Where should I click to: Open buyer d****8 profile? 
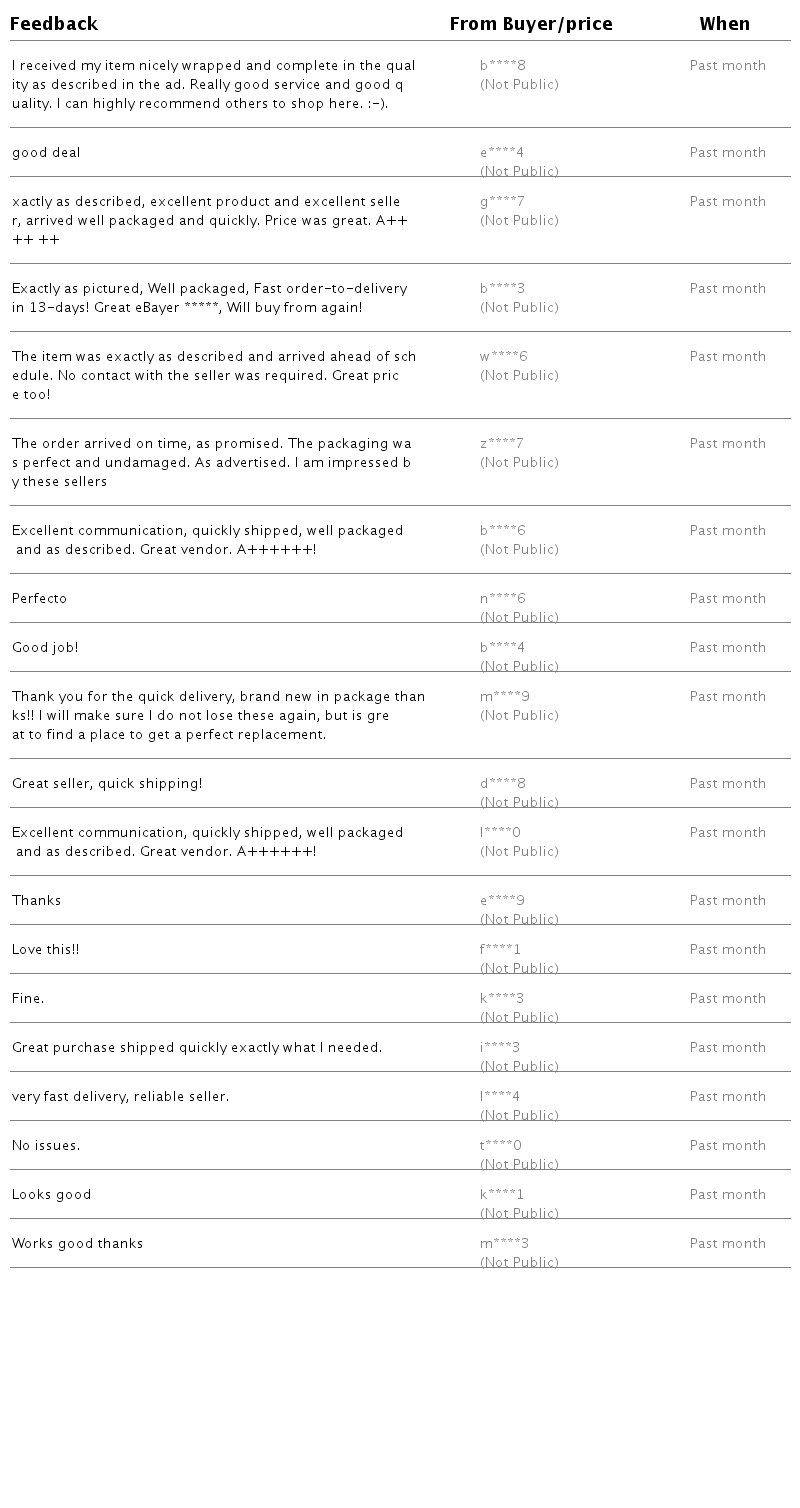(x=503, y=784)
